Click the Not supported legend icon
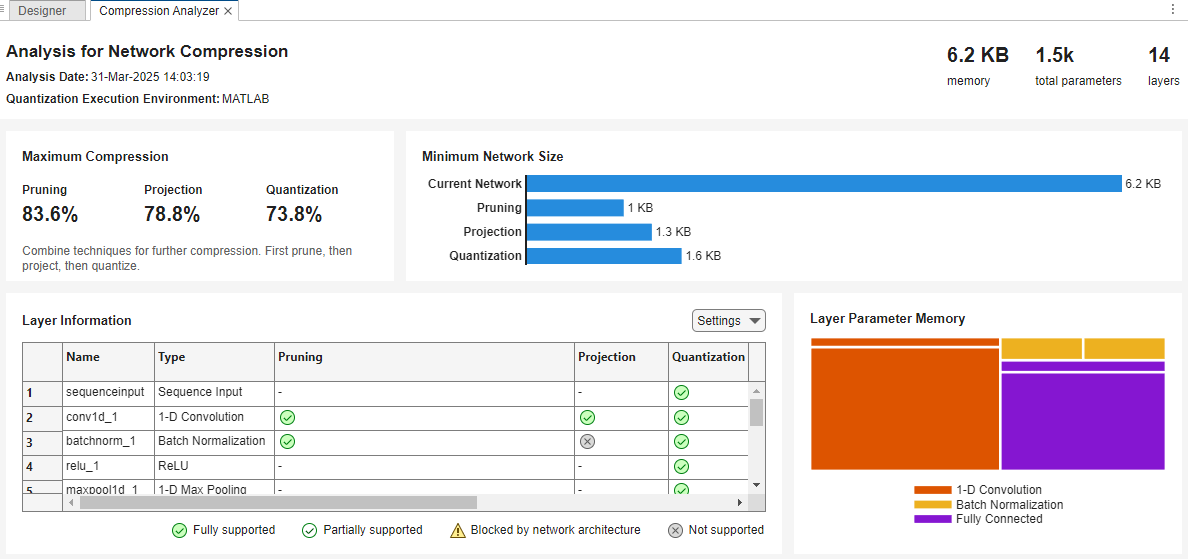Viewport: 1188px width, 559px height. tap(675, 530)
